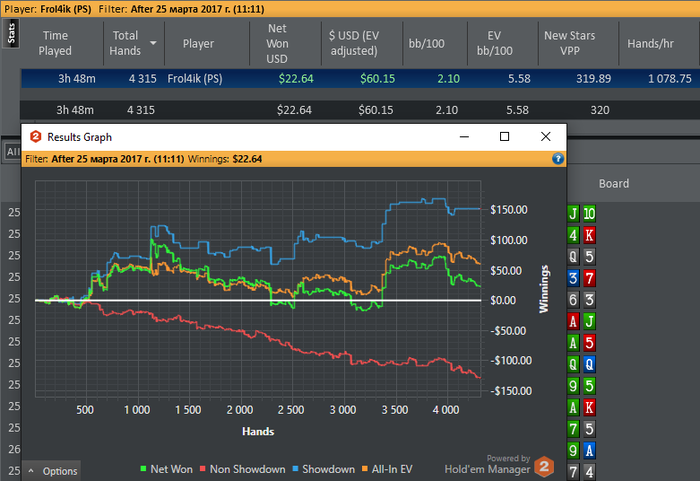700x481 pixels.
Task: Sort by the Player column header
Action: tap(198, 43)
